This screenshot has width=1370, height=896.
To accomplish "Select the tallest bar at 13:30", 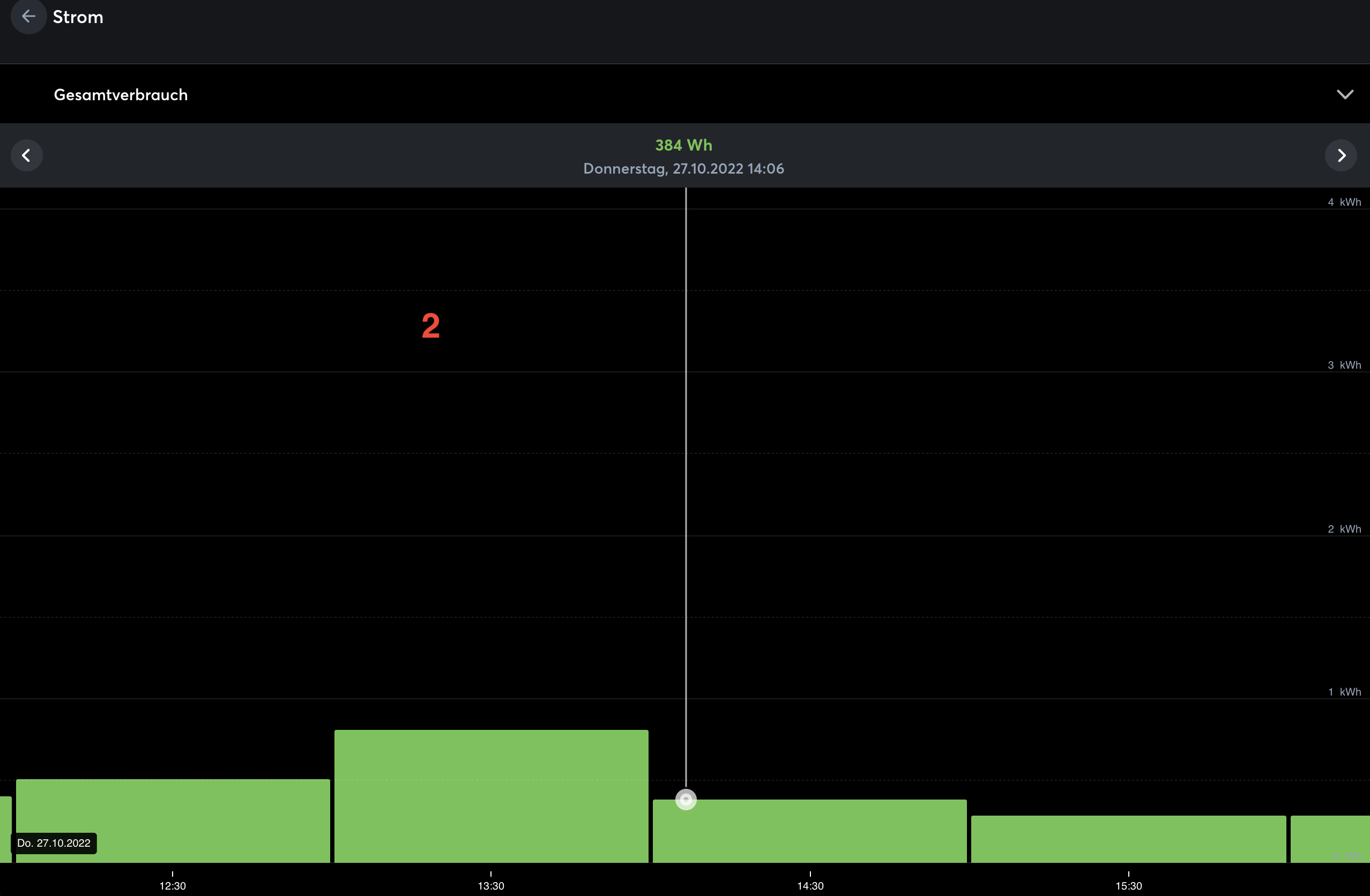I will pyautogui.click(x=491, y=796).
